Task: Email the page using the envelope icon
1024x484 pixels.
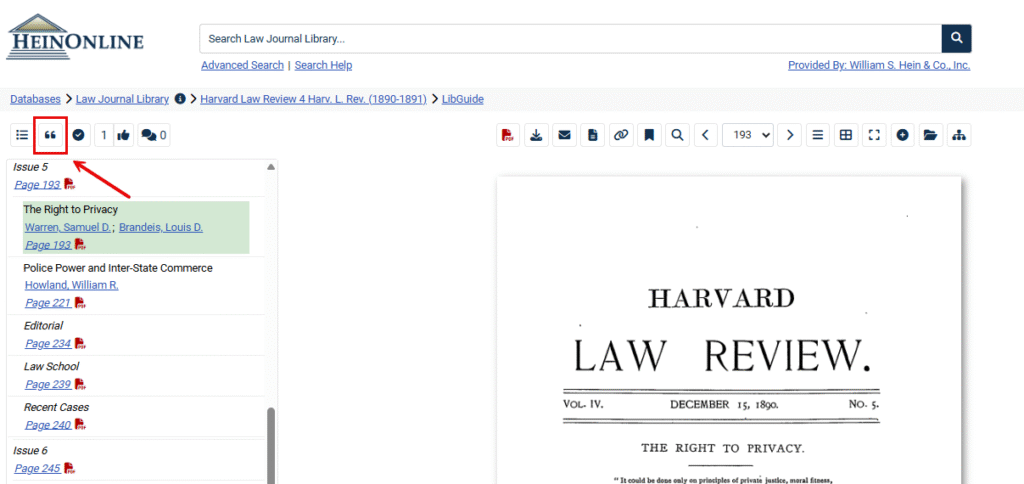Action: [564, 135]
